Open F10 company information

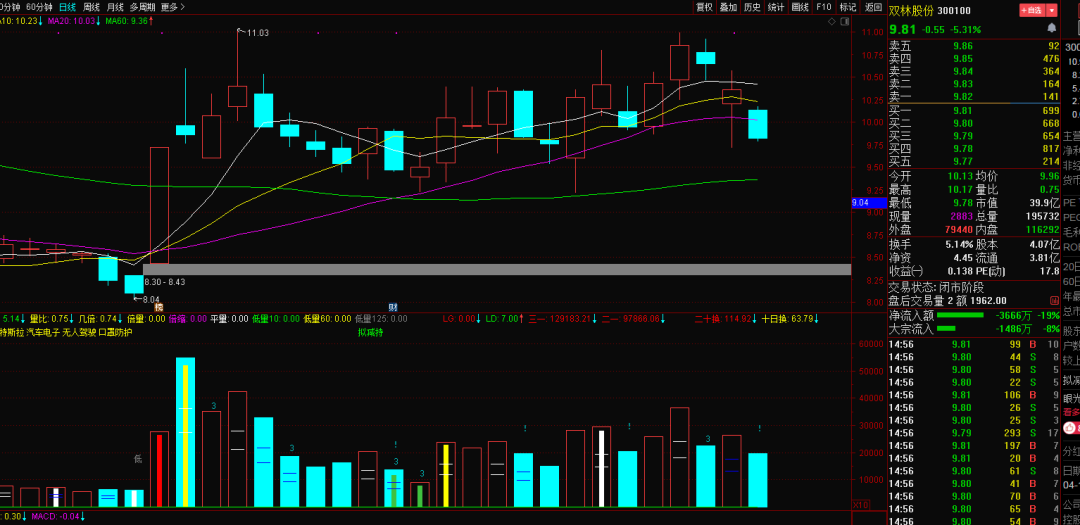coord(824,7)
